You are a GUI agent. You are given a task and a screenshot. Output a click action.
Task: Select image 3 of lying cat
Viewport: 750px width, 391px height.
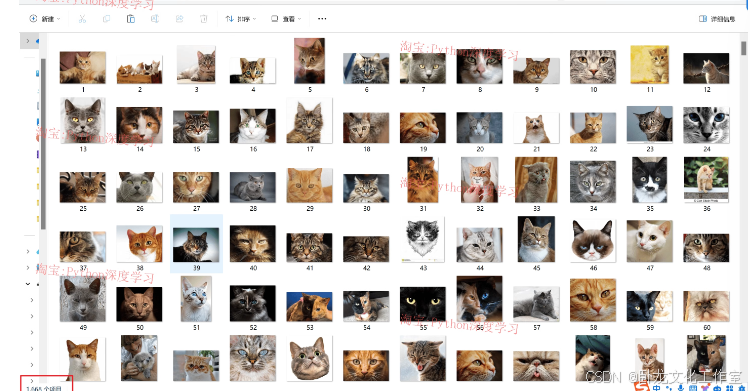tap(196, 64)
